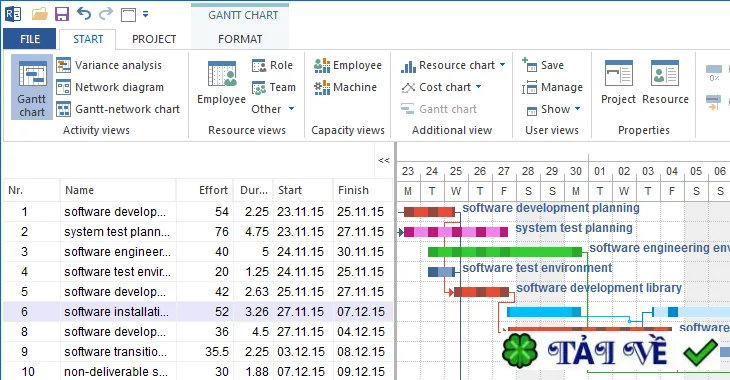Click the Save floppy disk icon

coord(62,14)
